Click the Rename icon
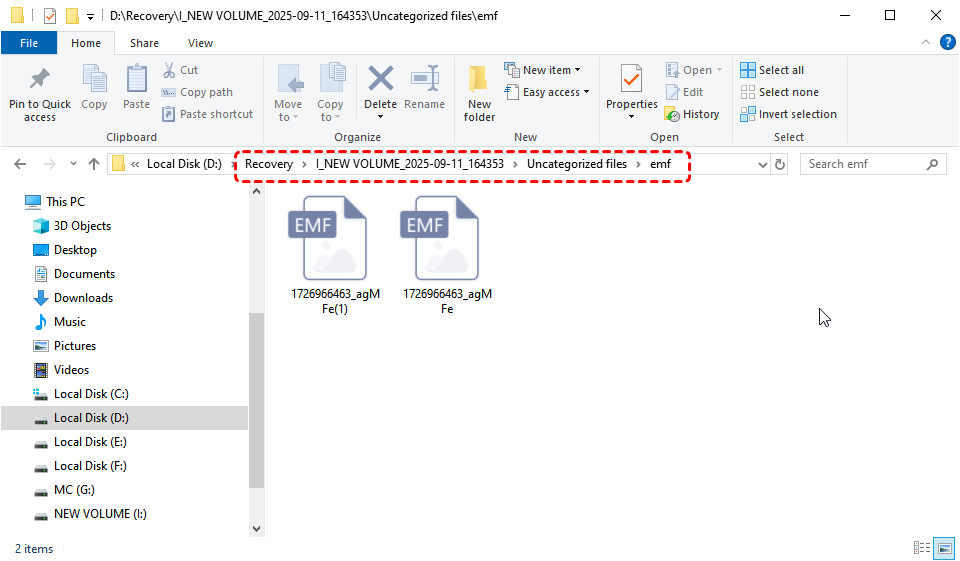Viewport: 960px width, 561px height. point(425,78)
